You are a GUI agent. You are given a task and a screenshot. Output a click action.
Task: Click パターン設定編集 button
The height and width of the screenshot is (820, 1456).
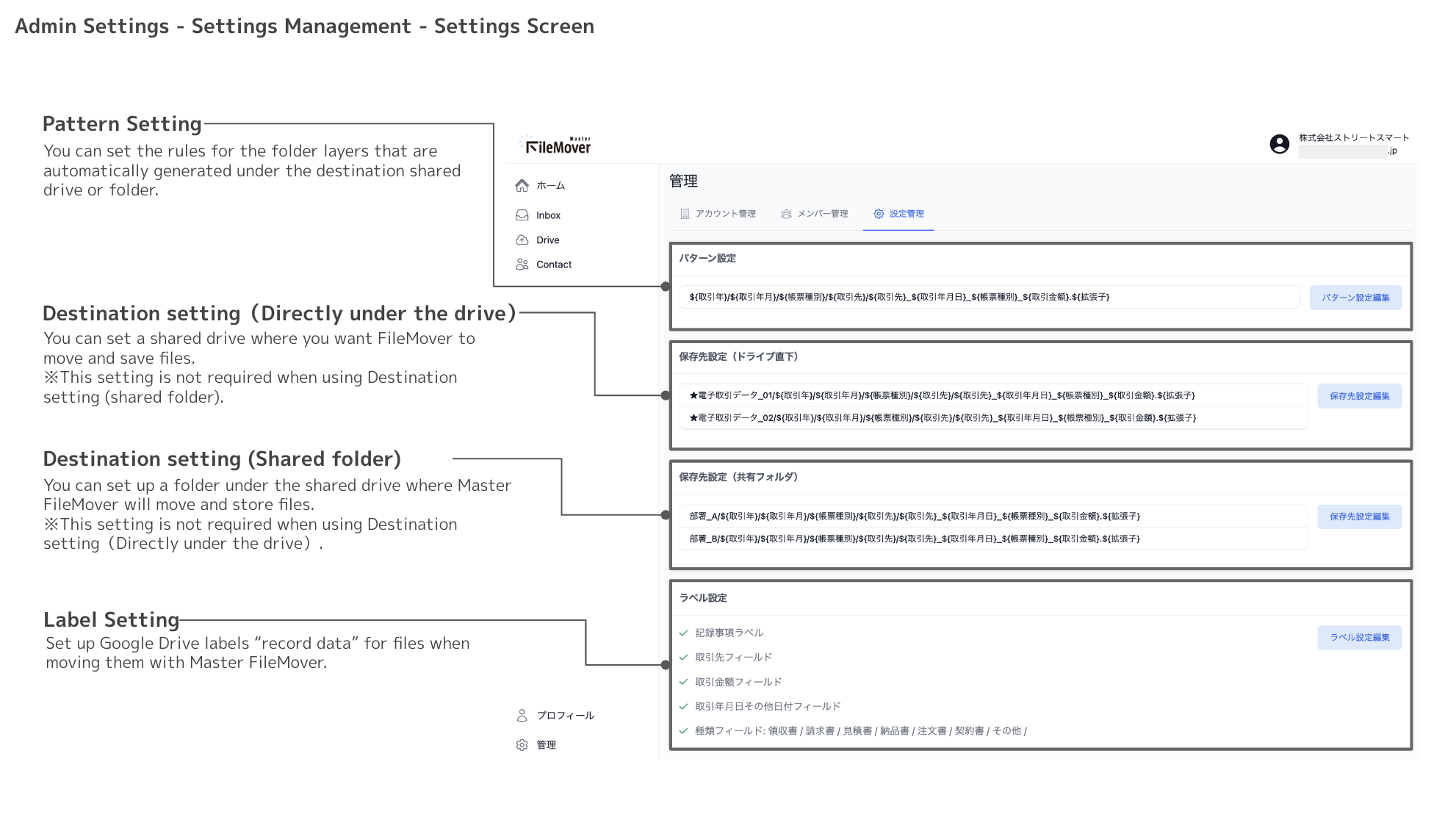[x=1355, y=298]
